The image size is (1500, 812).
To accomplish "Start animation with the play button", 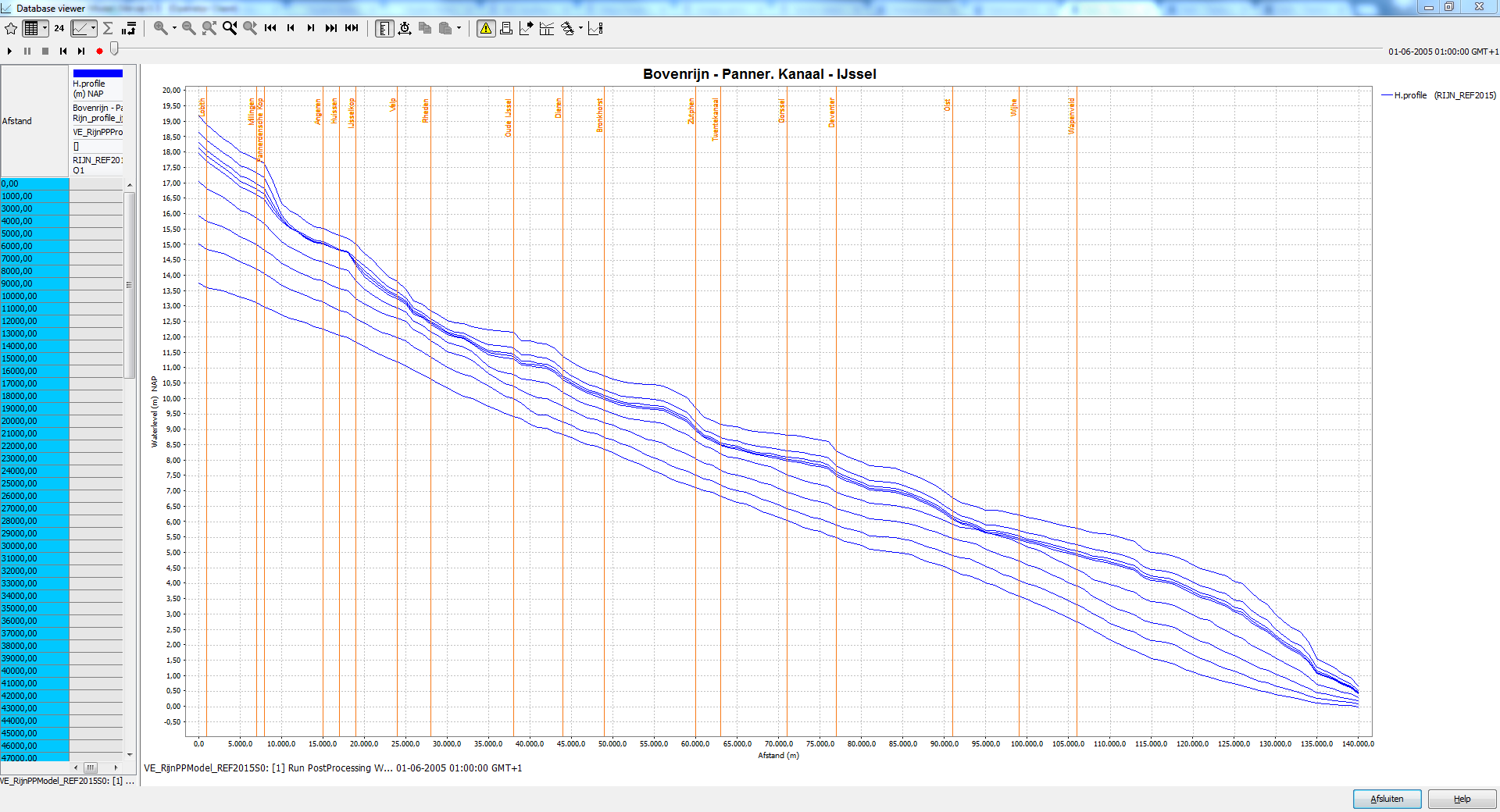I will click(x=9, y=51).
